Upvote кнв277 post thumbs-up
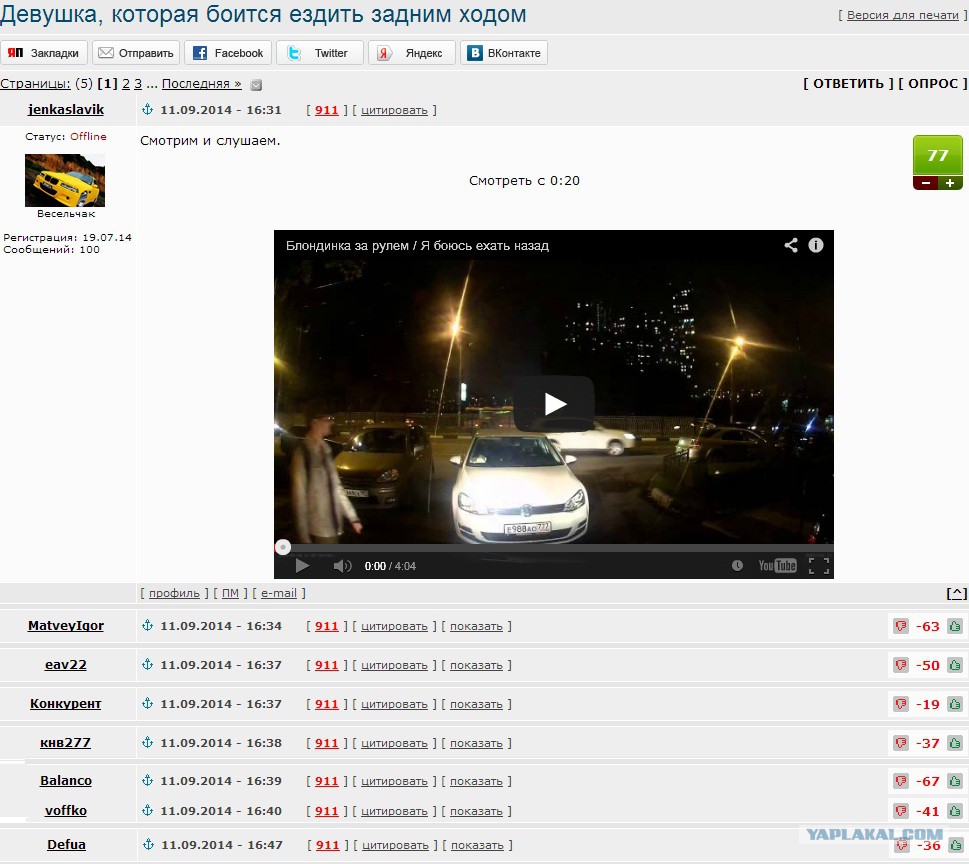 [955, 743]
